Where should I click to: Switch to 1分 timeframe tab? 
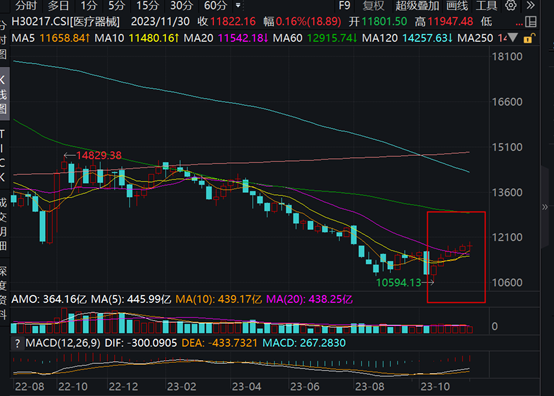click(89, 6)
